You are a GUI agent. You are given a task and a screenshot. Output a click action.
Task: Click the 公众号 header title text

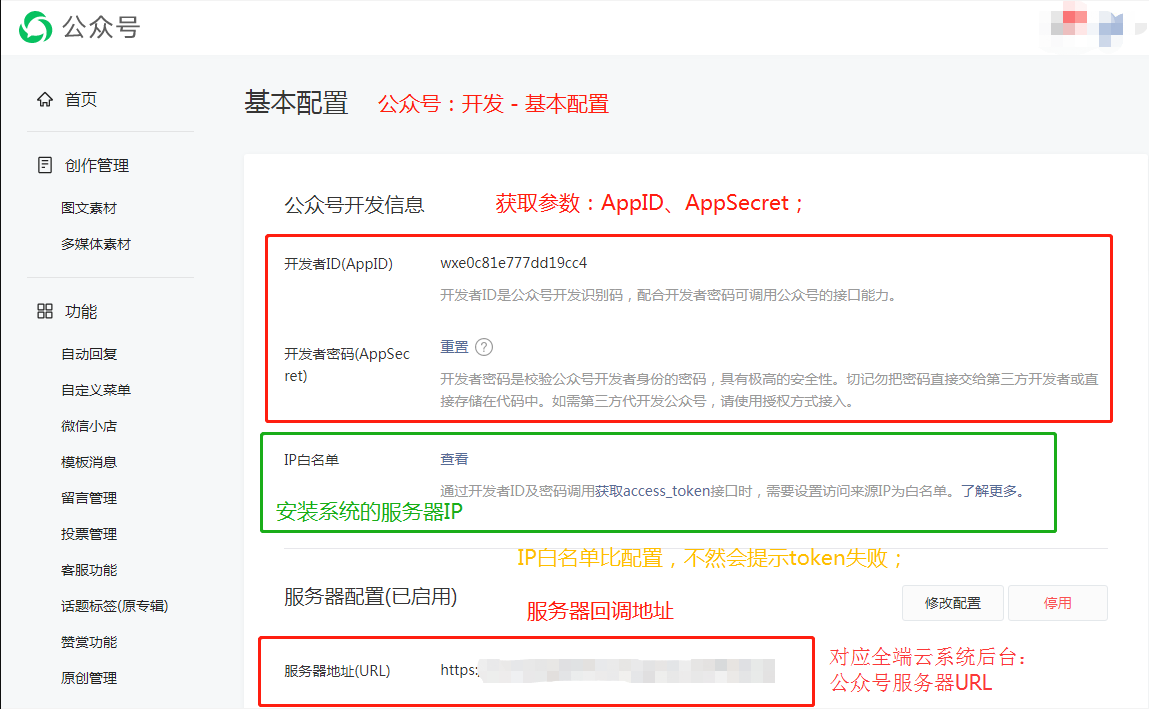pyautogui.click(x=101, y=28)
